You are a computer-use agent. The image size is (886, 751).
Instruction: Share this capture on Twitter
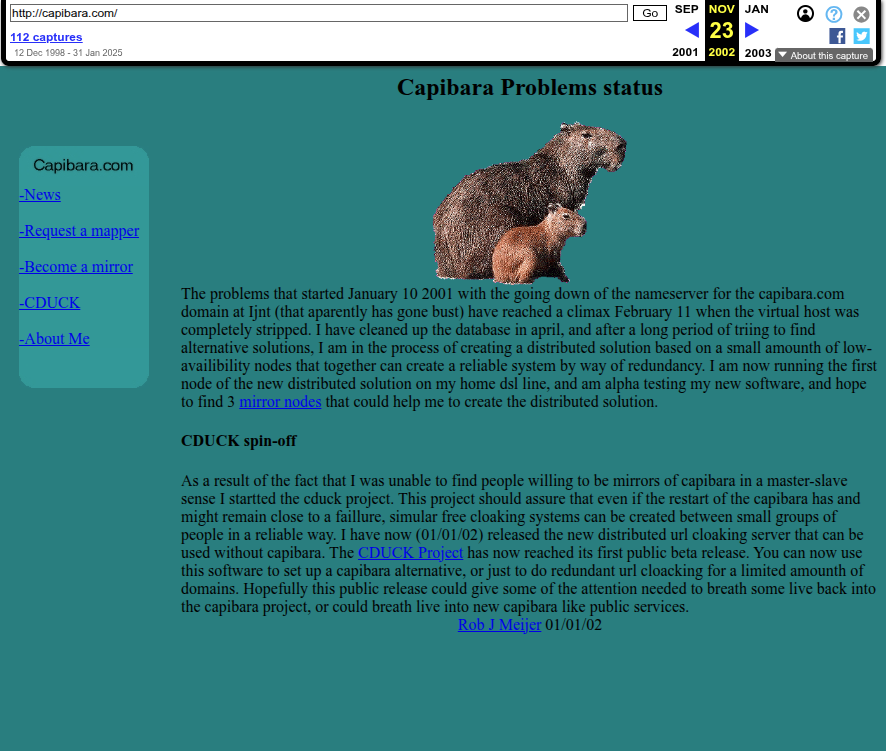[861, 36]
